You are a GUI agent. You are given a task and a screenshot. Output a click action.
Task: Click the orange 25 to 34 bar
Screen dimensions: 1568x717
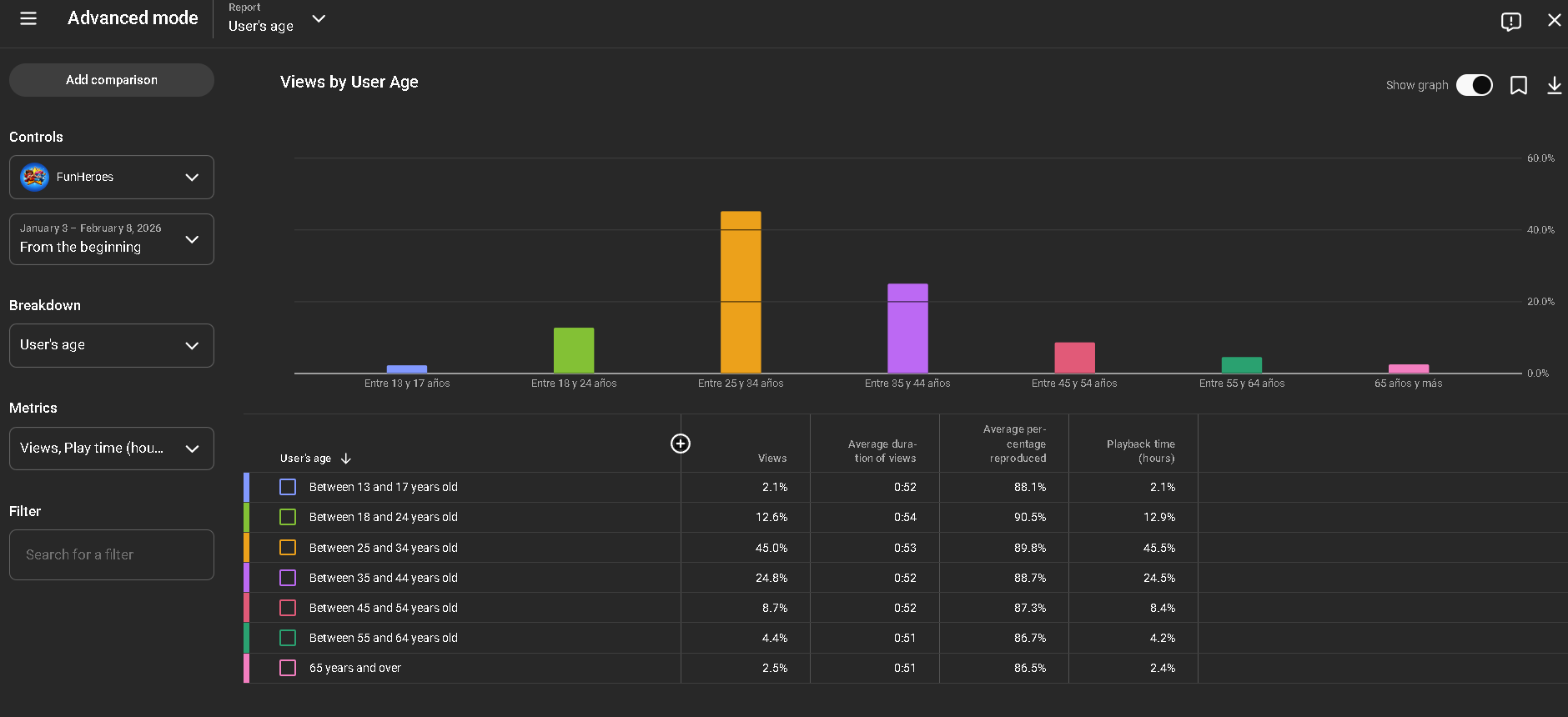[741, 292]
